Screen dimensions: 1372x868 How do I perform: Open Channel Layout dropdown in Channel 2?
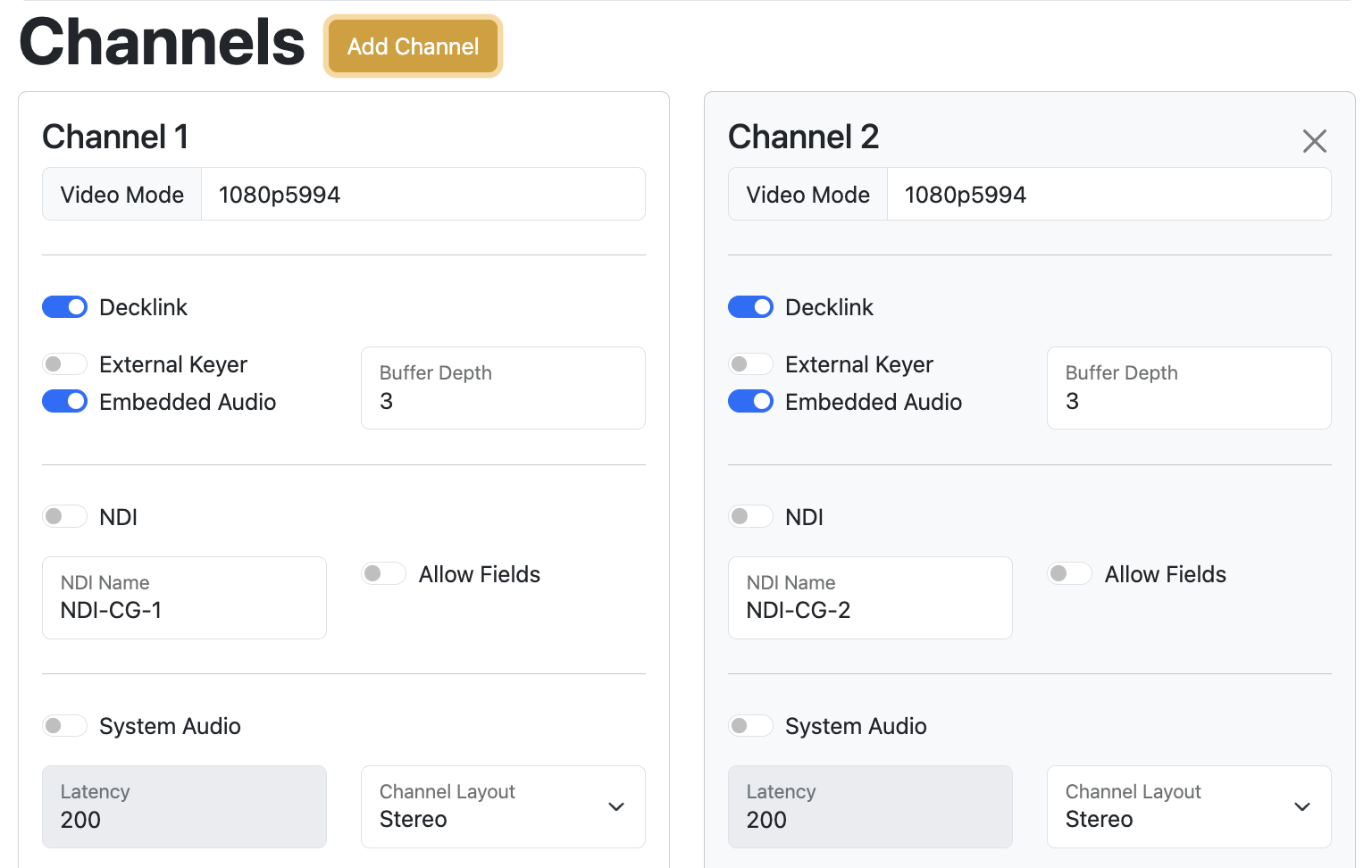click(1188, 806)
